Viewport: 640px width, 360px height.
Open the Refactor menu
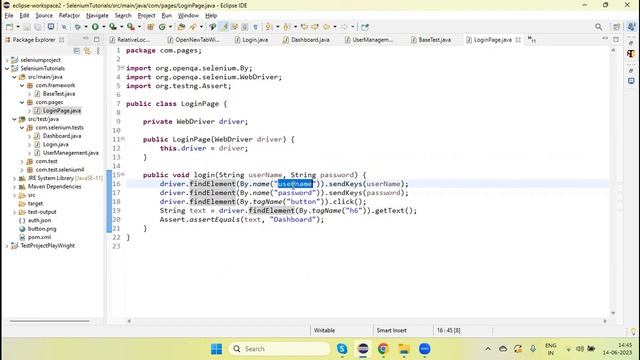pyautogui.click(x=69, y=16)
